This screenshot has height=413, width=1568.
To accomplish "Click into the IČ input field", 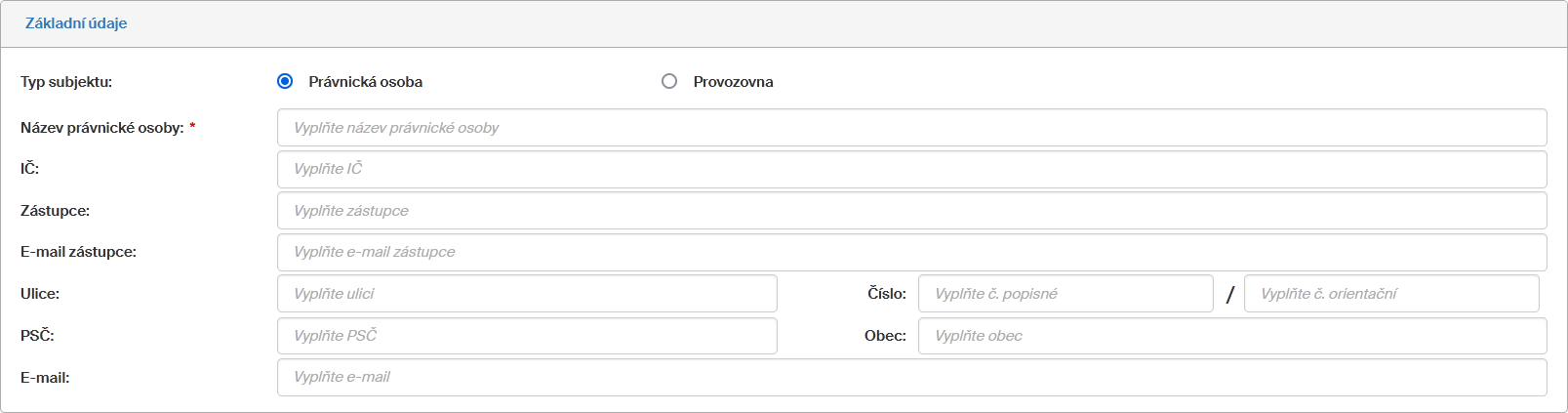I will [911, 169].
